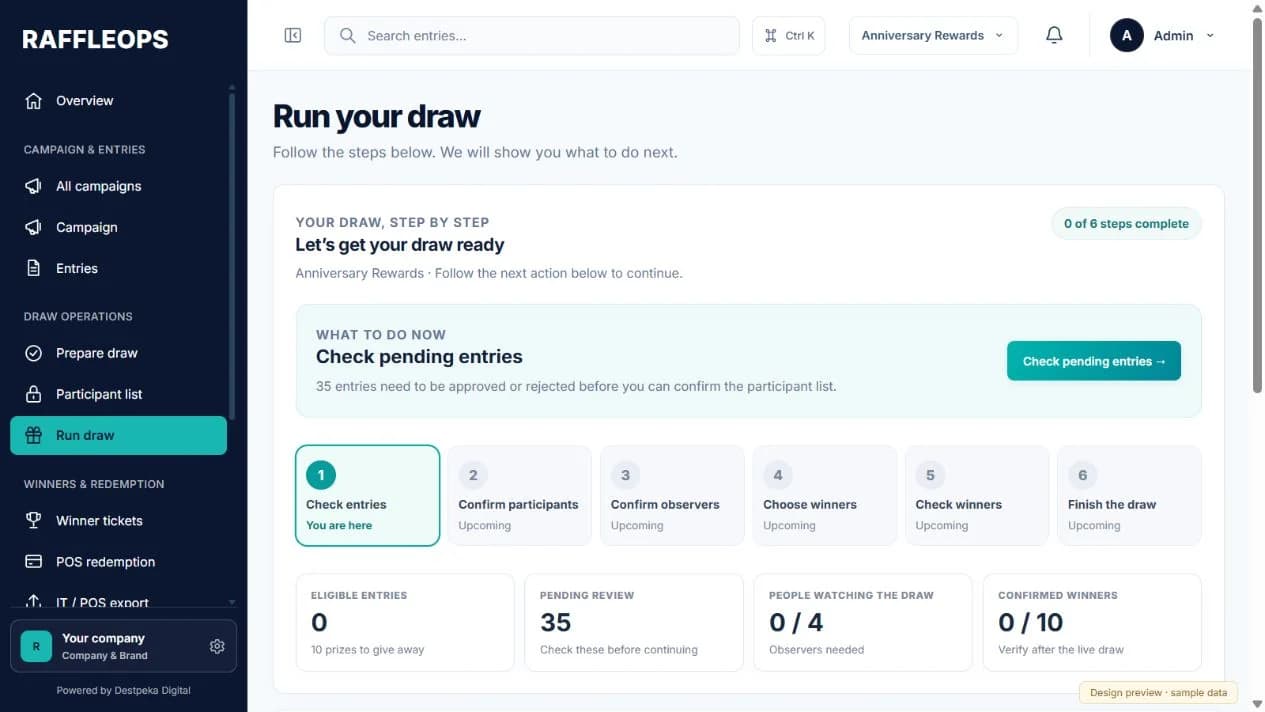Click the Pending Review 35 card
Image resolution: width=1265 pixels, height=712 pixels.
click(634, 622)
